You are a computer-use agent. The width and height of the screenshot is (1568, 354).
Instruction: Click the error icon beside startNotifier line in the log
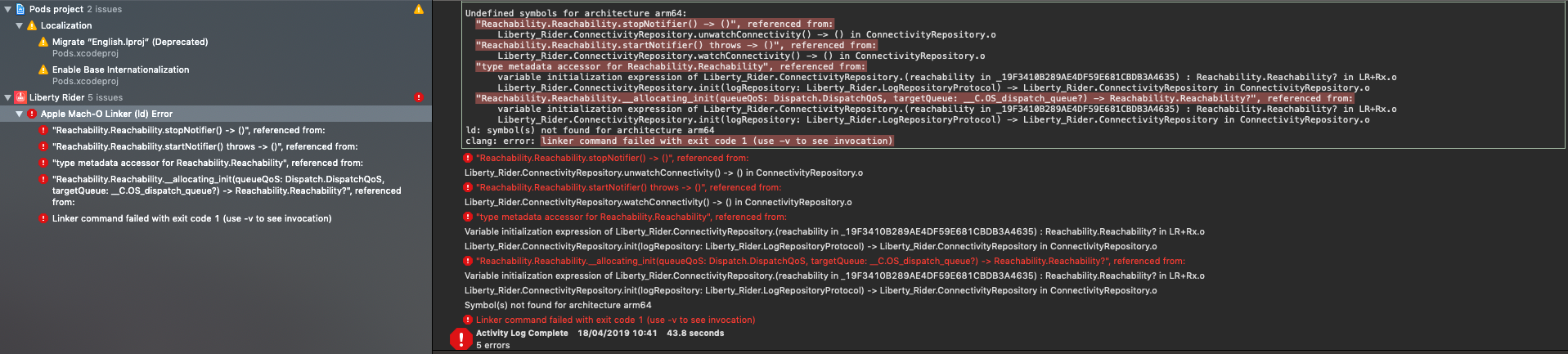[x=468, y=187]
